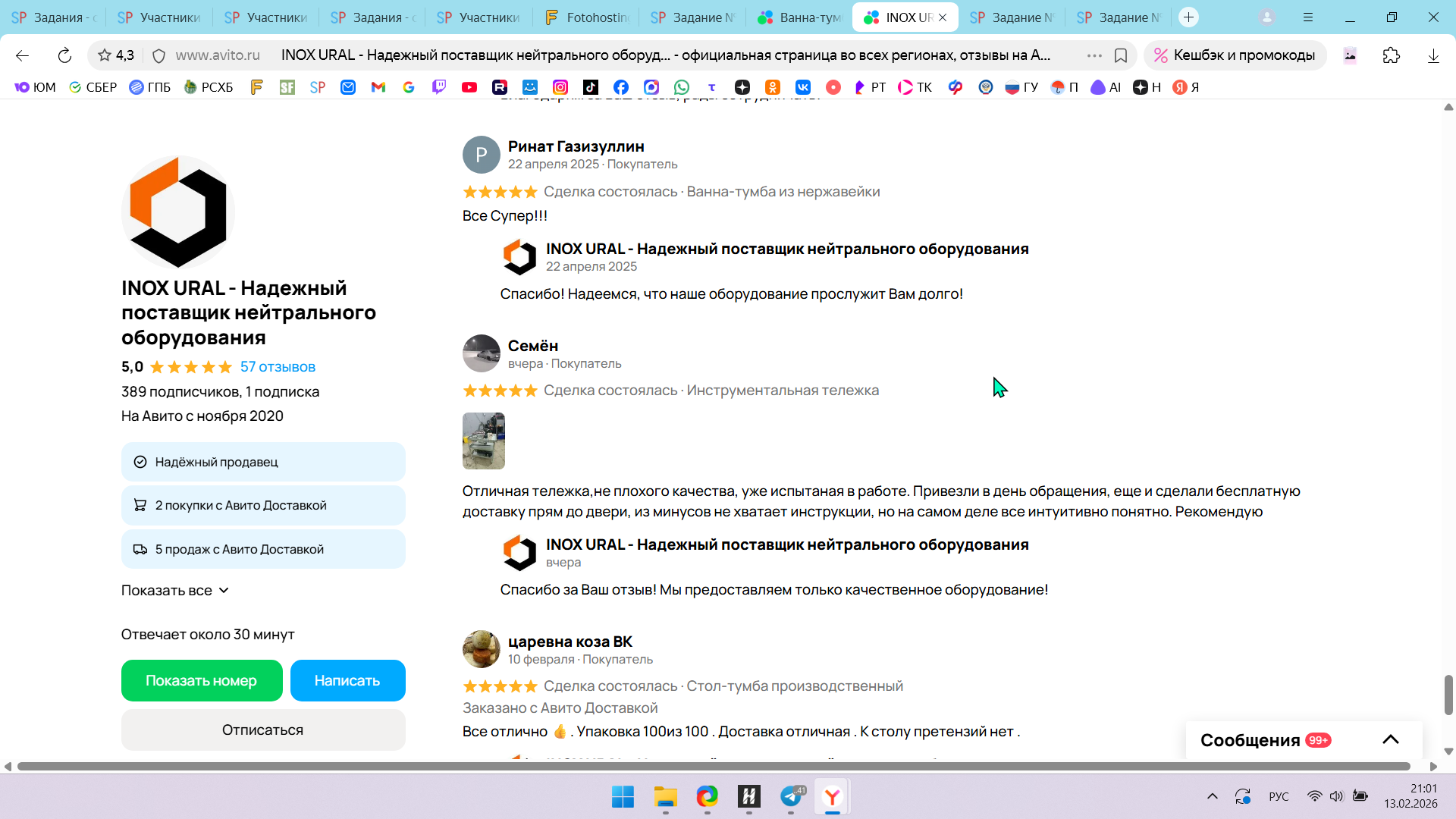Open the browser downloads arrow icon
Viewport: 1456px width, 819px height.
[1433, 55]
